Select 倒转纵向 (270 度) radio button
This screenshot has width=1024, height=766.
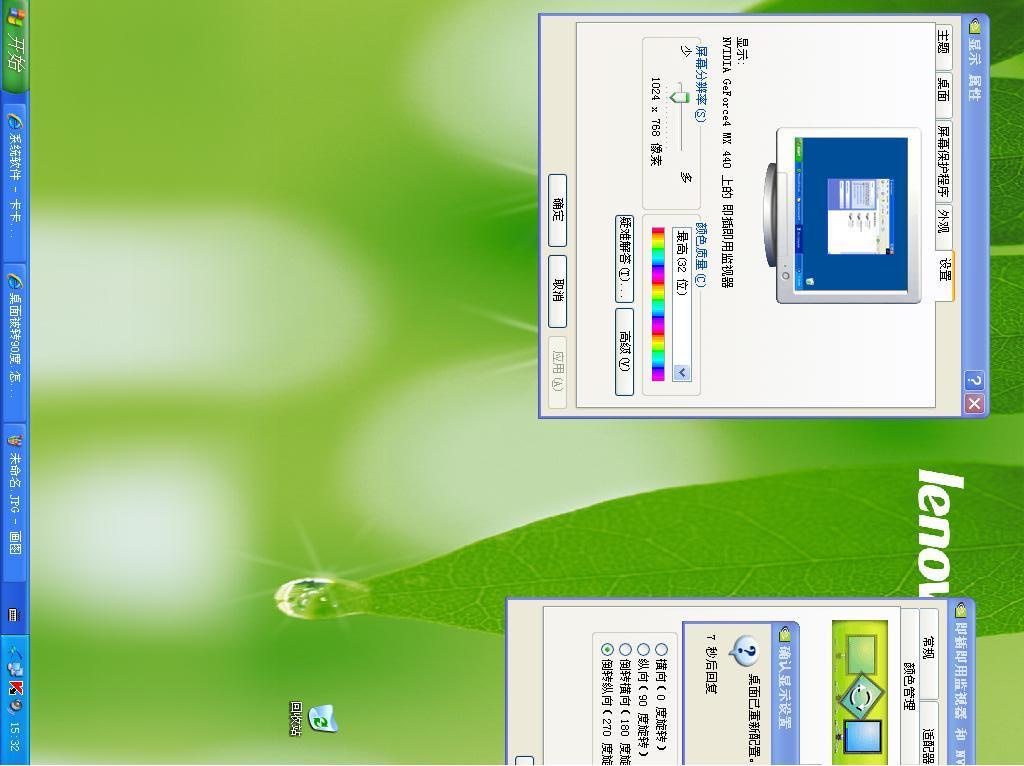click(x=607, y=650)
